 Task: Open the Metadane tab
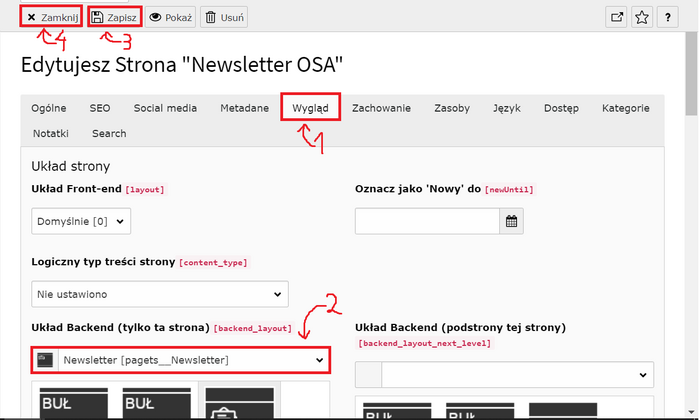(x=244, y=108)
